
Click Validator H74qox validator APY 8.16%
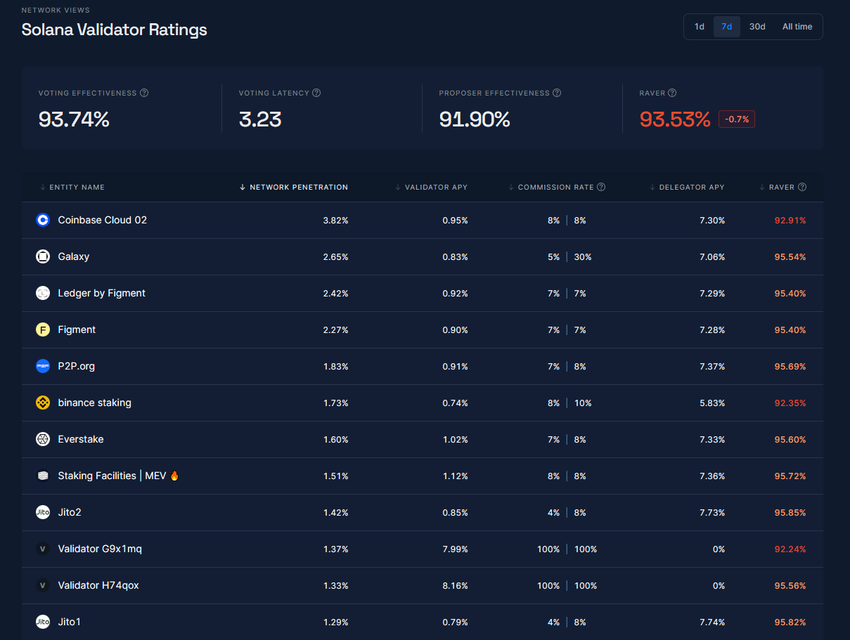(455, 586)
